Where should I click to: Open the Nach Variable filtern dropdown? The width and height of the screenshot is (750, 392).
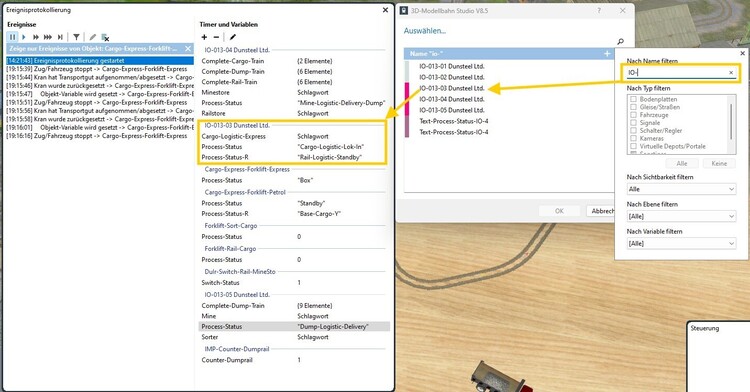(x=681, y=244)
